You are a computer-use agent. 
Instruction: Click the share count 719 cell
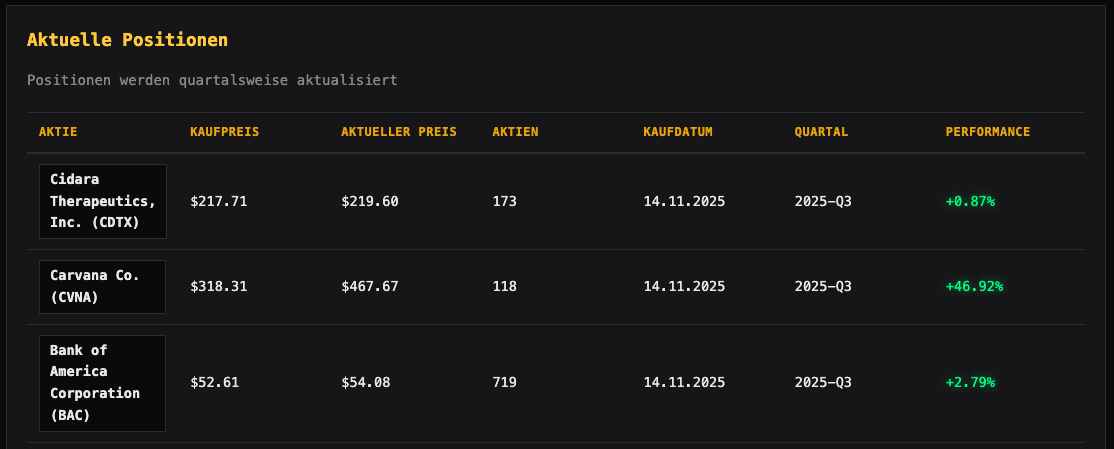505,382
